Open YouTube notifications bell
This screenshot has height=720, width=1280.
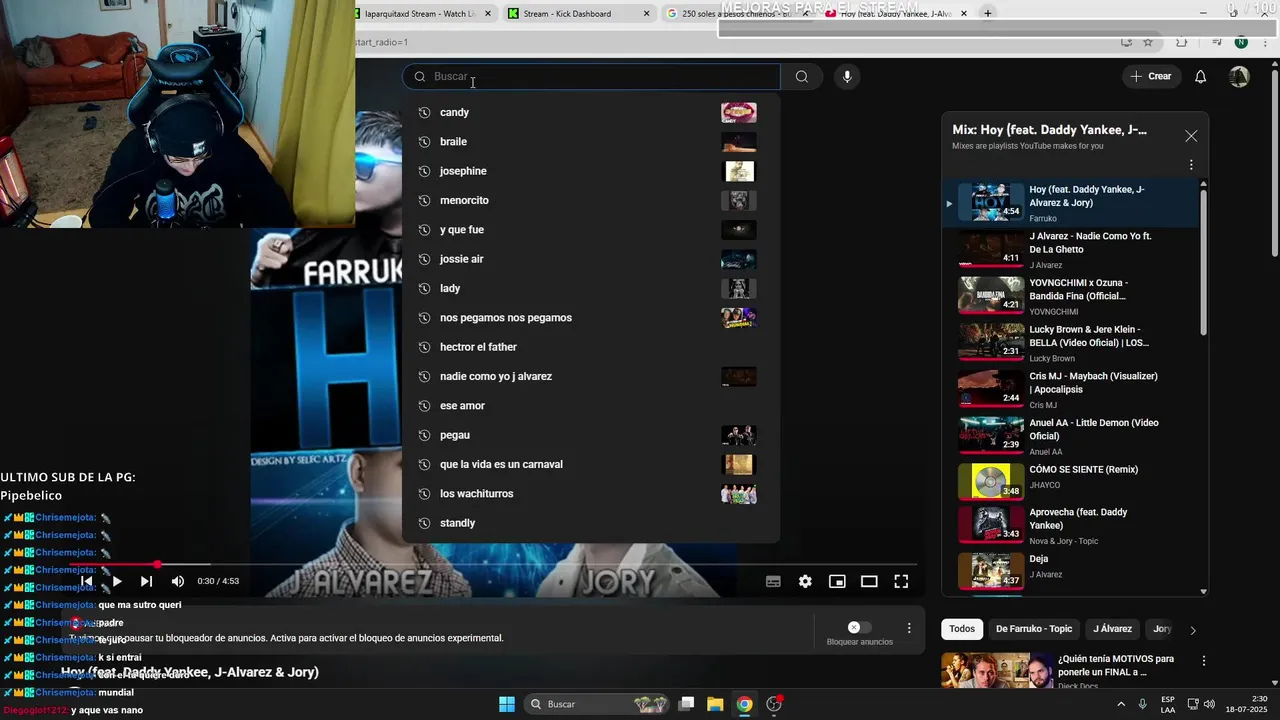click(1201, 77)
